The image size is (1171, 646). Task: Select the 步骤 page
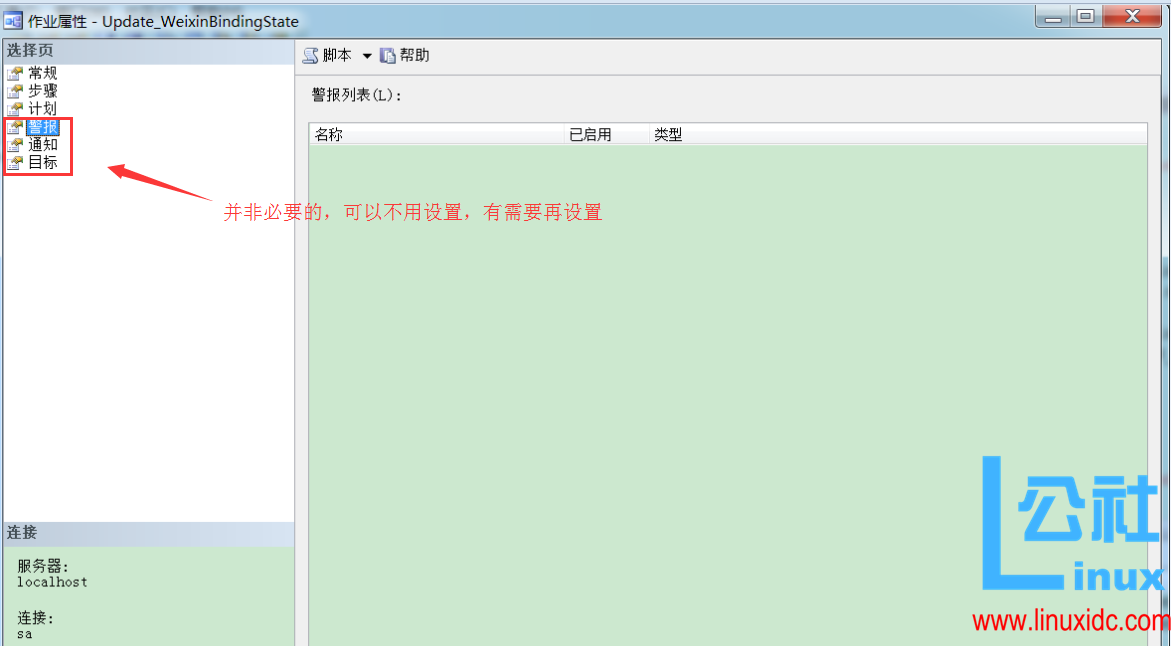pyautogui.click(x=45, y=90)
